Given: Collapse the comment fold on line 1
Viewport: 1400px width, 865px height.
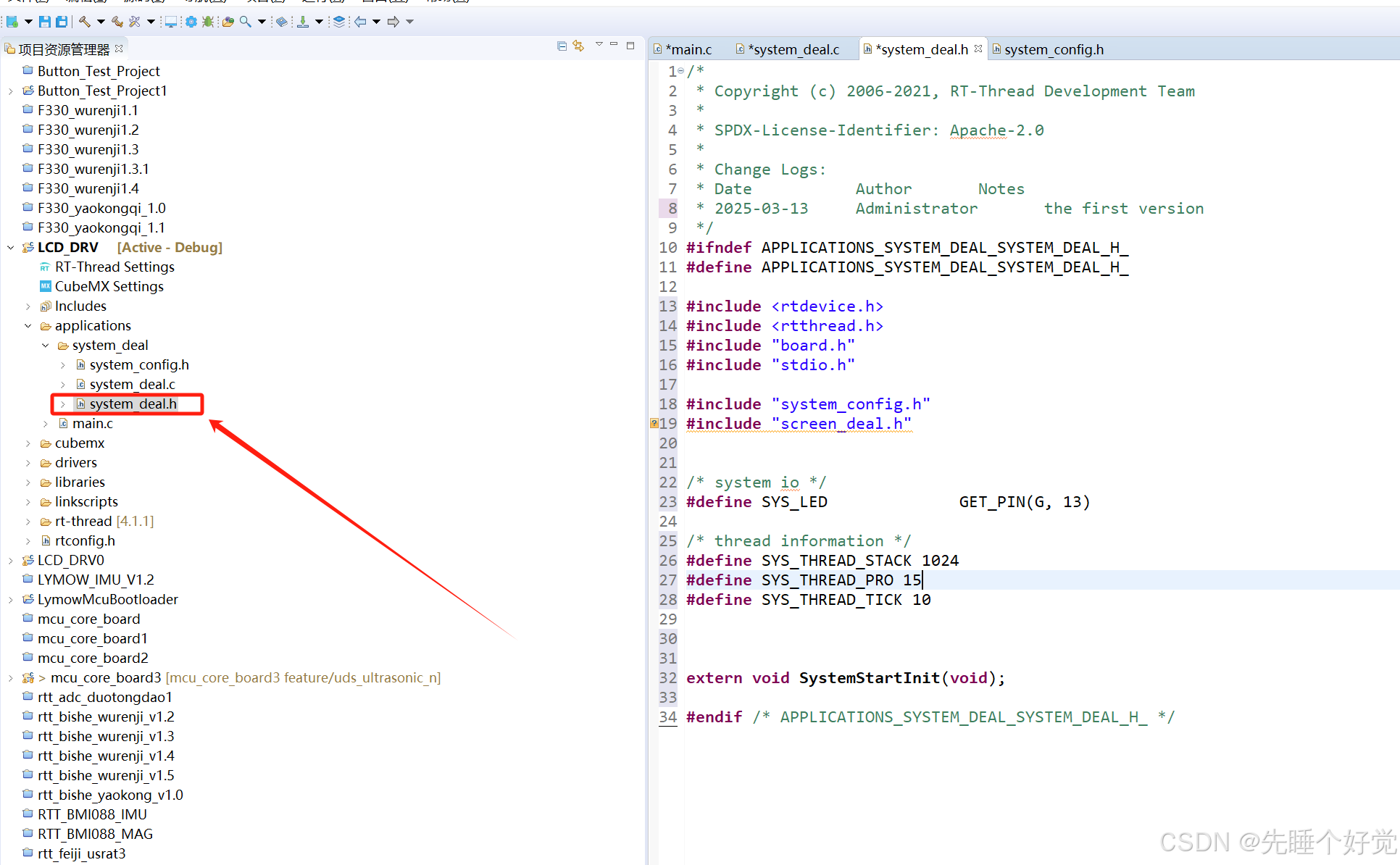Looking at the screenshot, I should (x=681, y=71).
